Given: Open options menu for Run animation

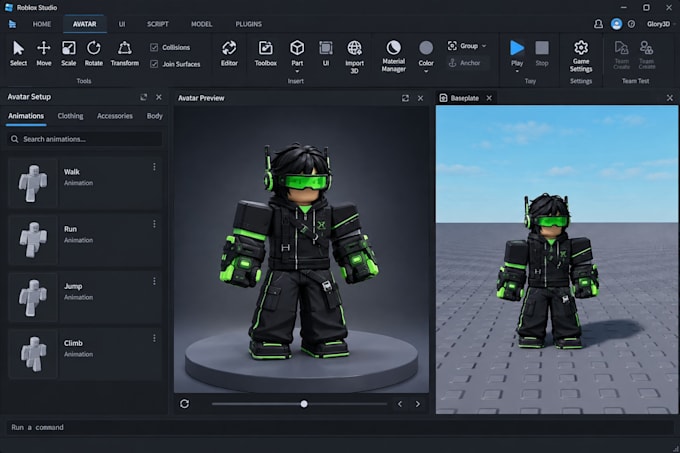Looking at the screenshot, I should click(154, 224).
